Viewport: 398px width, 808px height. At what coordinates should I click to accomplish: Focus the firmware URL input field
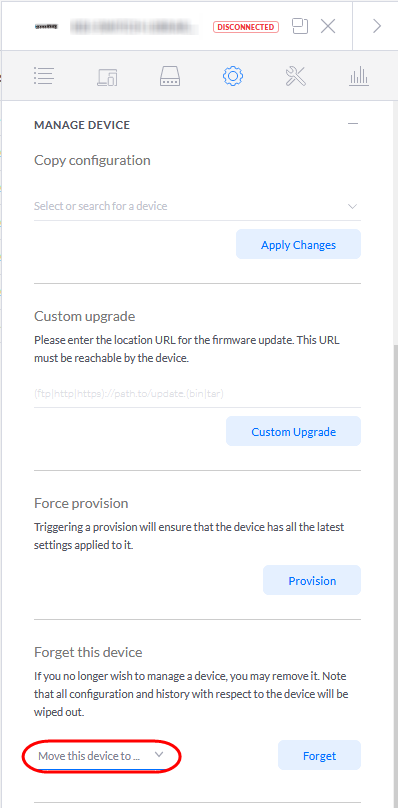coord(197,394)
